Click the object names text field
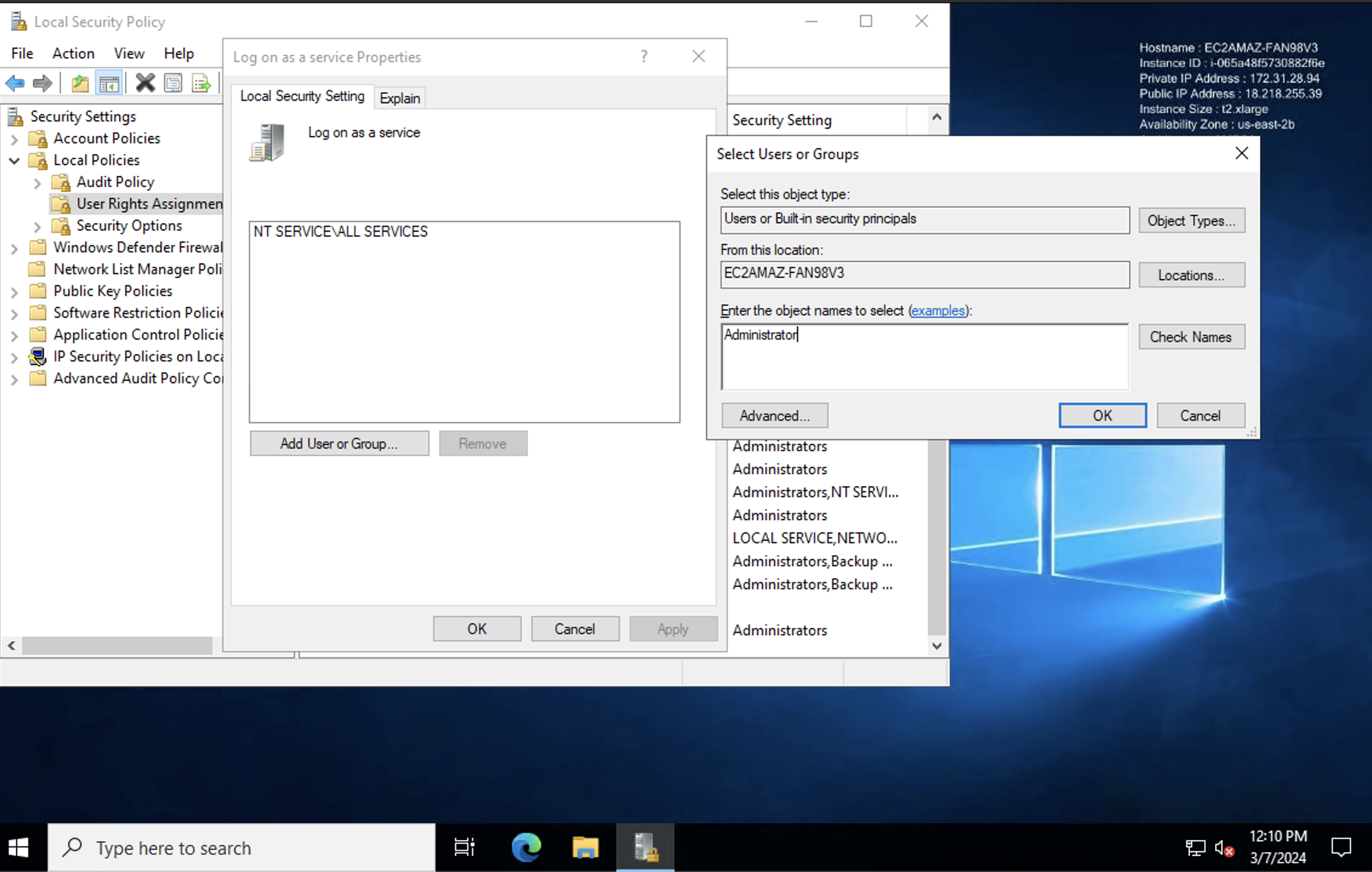This screenshot has width=1372, height=872. (x=924, y=358)
